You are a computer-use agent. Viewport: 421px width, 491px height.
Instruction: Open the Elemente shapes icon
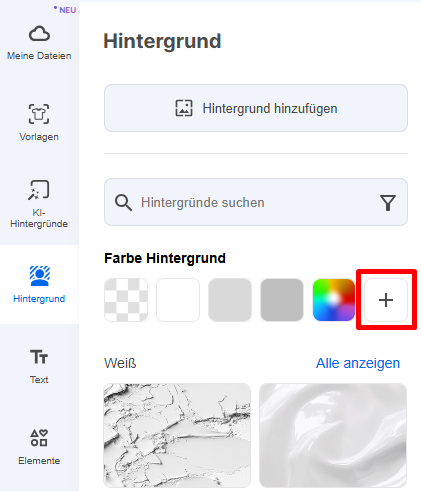pyautogui.click(x=39, y=438)
